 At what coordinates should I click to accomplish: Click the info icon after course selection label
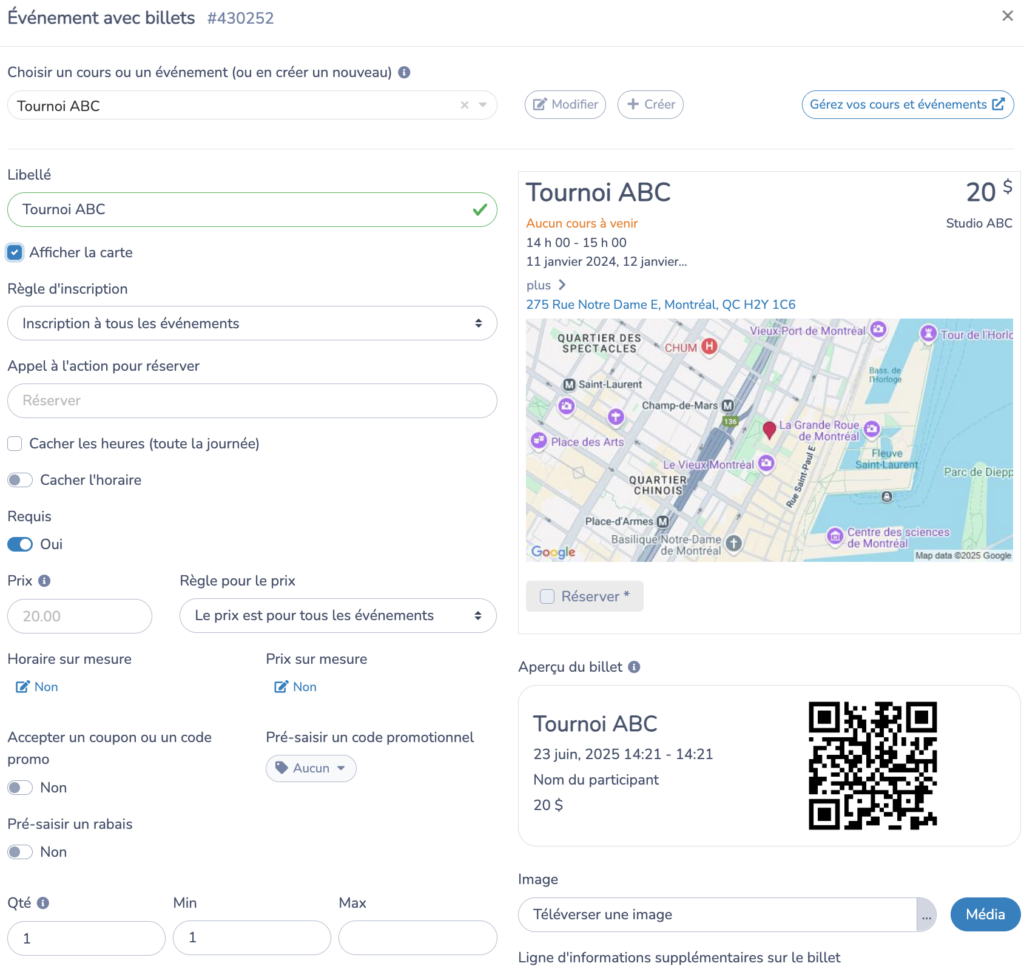404,73
